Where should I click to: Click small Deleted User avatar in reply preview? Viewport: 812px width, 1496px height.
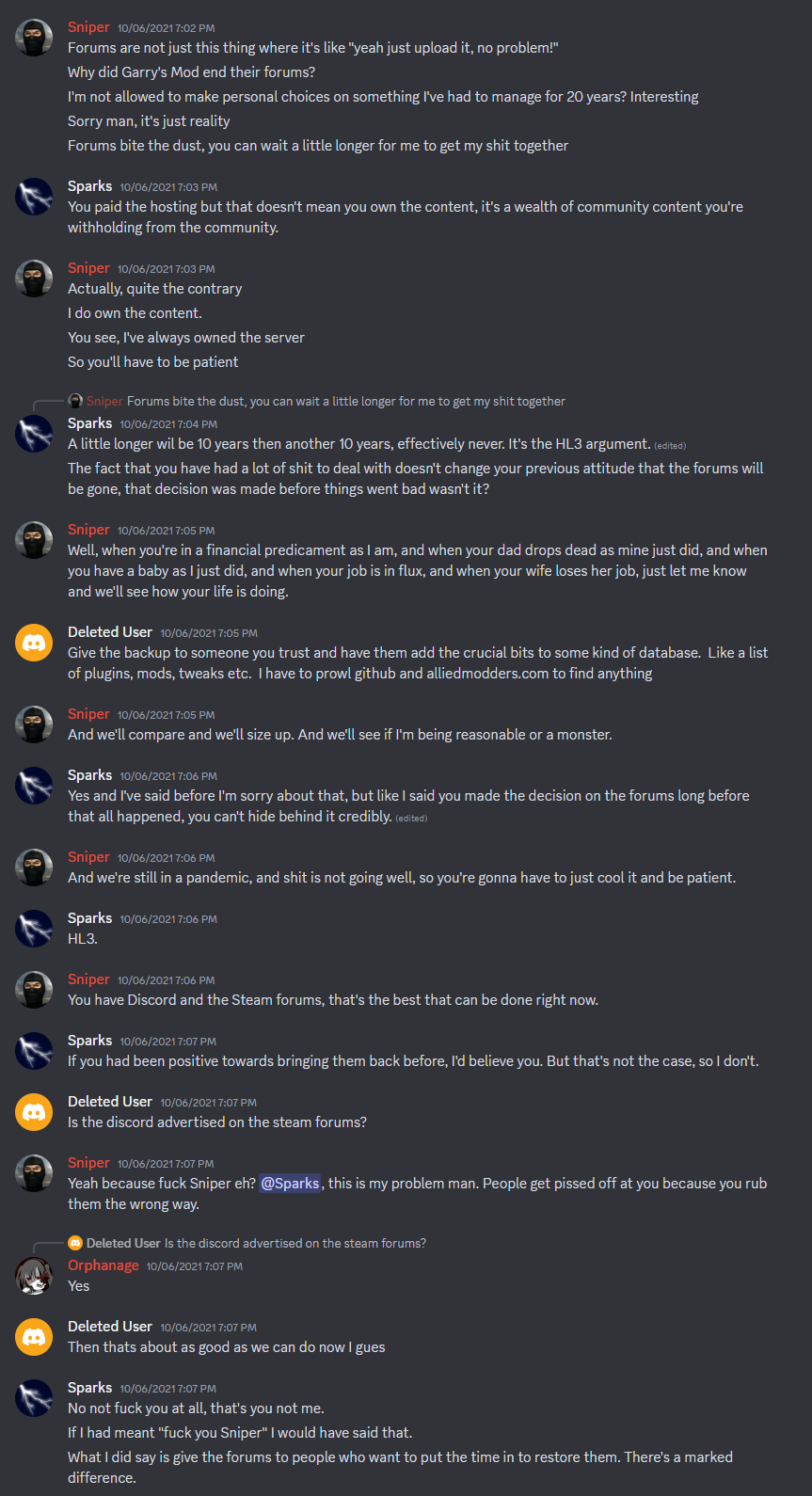[75, 1243]
